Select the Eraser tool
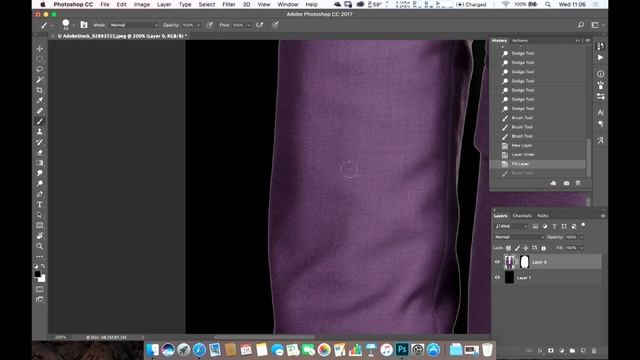Image resolution: width=640 pixels, height=360 pixels. coord(40,152)
